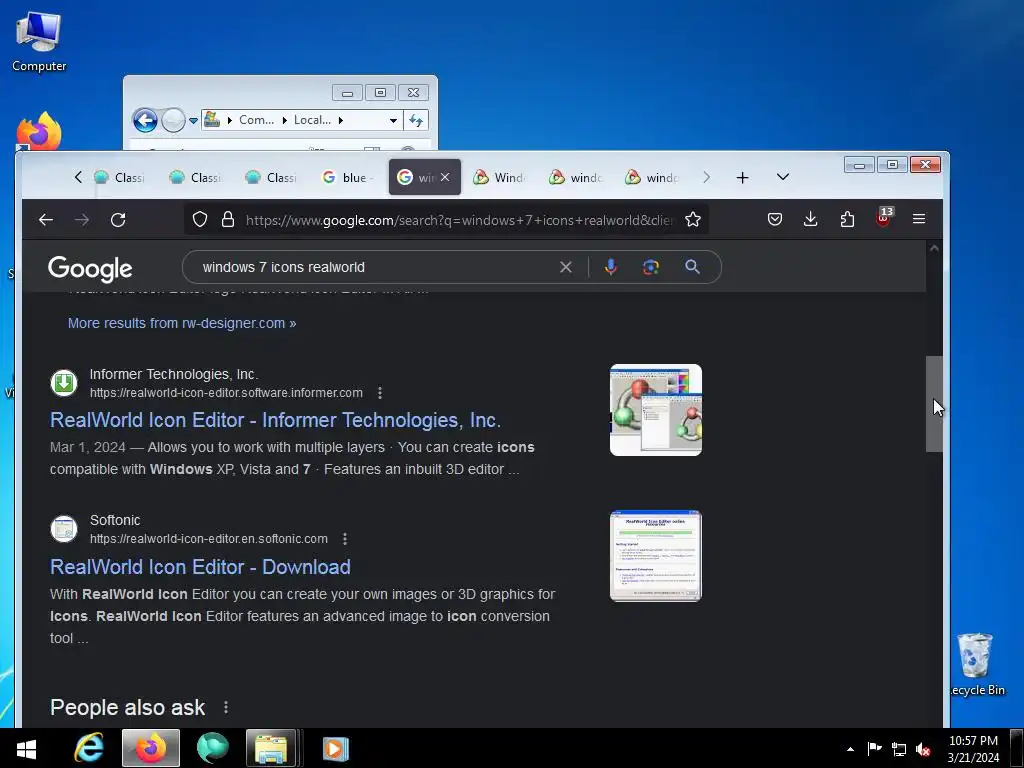
Task: Open Explorer recent pages dropdown arrow
Action: tap(193, 121)
